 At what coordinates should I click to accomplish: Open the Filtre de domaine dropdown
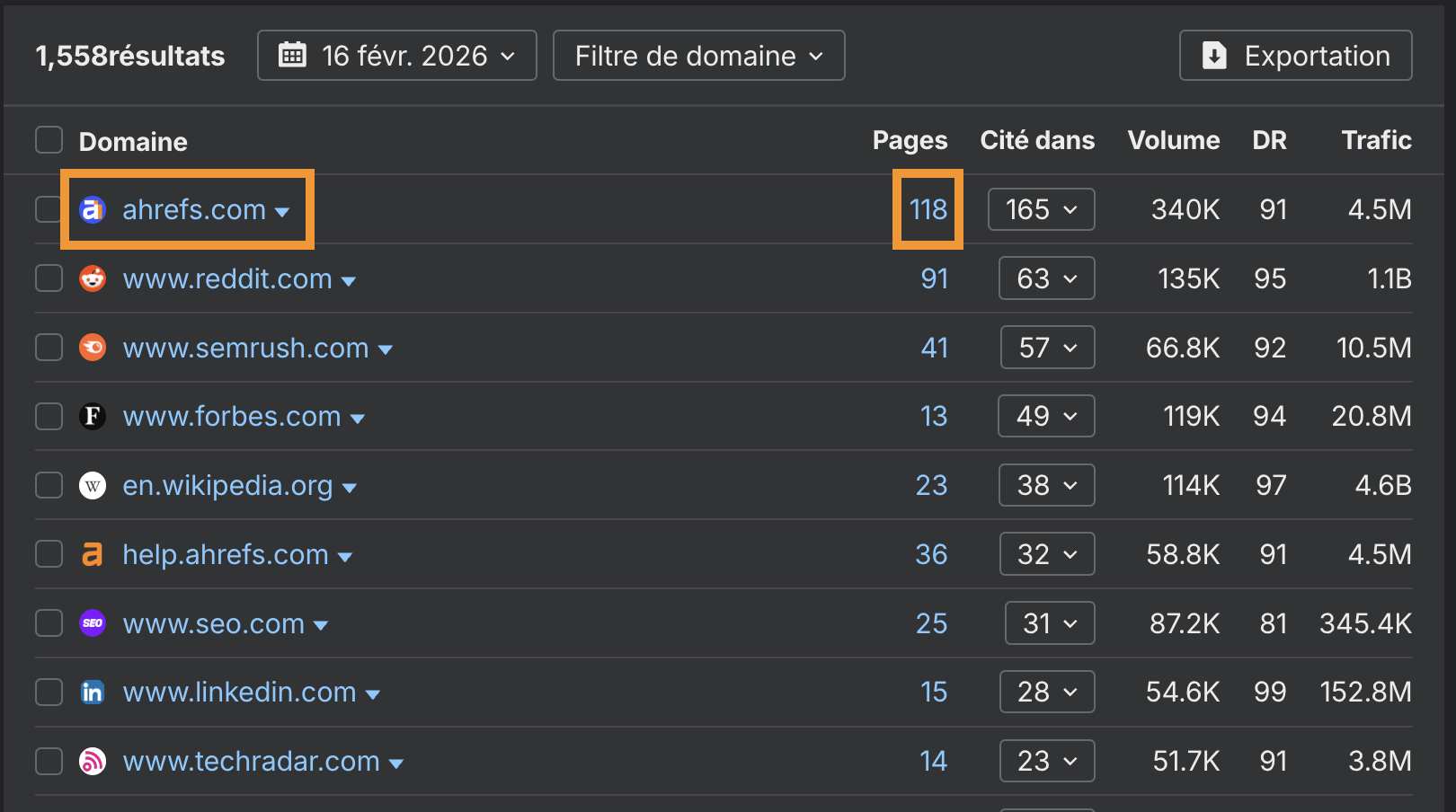pyautogui.click(x=698, y=56)
